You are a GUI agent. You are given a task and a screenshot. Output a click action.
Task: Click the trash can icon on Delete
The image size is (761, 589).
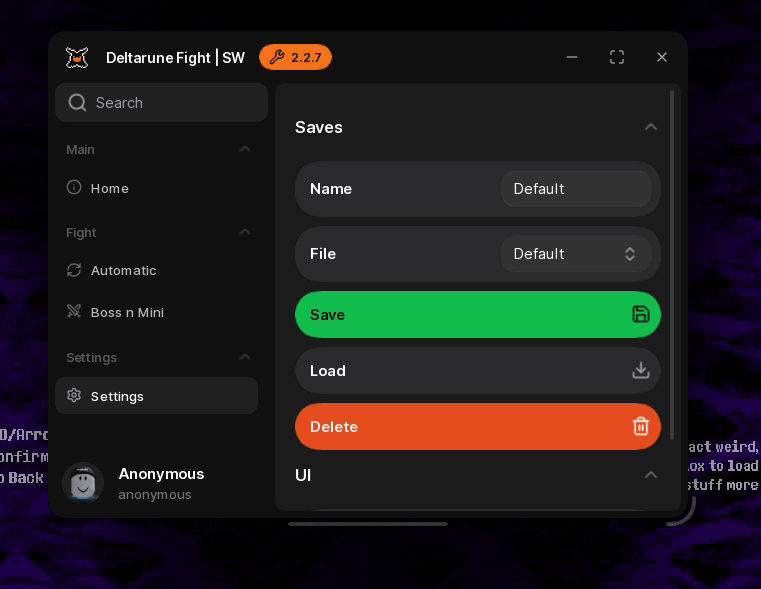click(x=641, y=426)
